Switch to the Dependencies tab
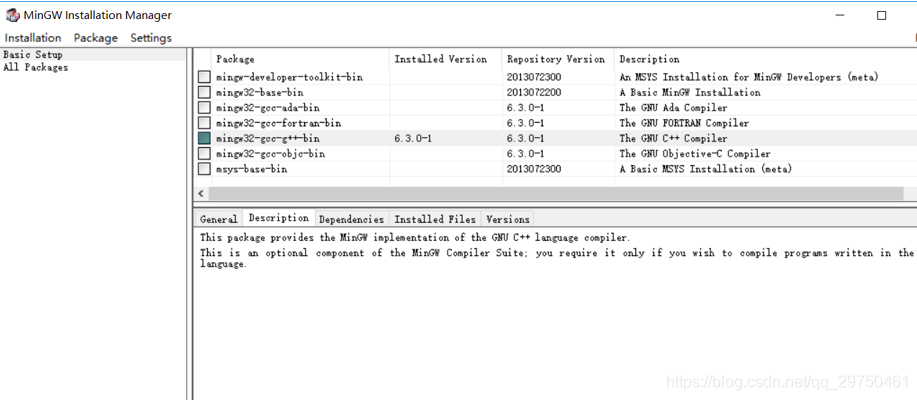This screenshot has height=400, width=917. point(351,219)
